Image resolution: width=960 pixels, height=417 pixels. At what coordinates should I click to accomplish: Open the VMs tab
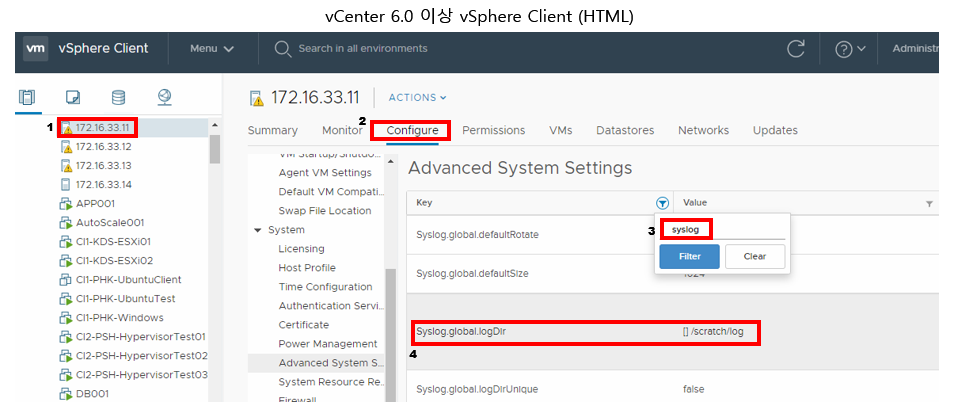561,130
